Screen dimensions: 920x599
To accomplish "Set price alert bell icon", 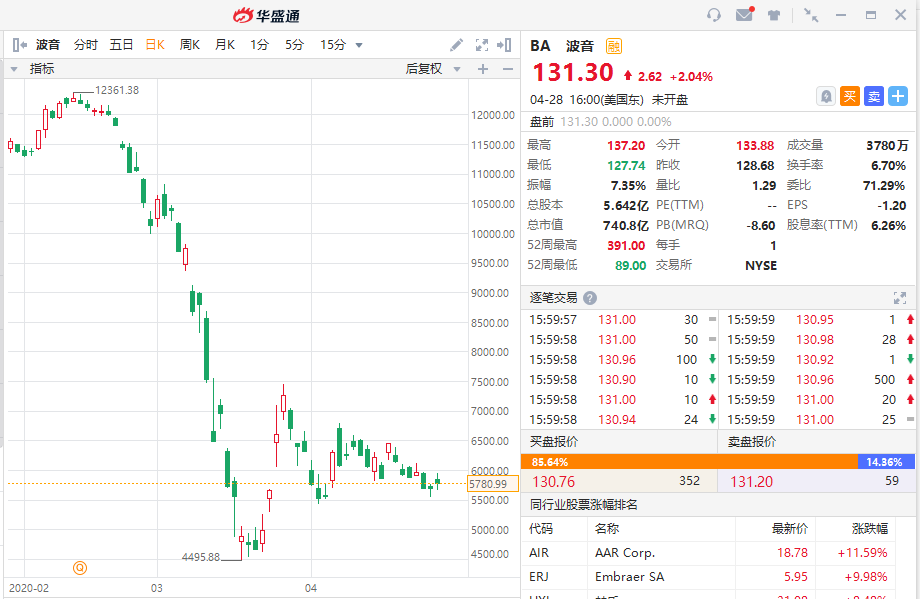I will pos(826,96).
